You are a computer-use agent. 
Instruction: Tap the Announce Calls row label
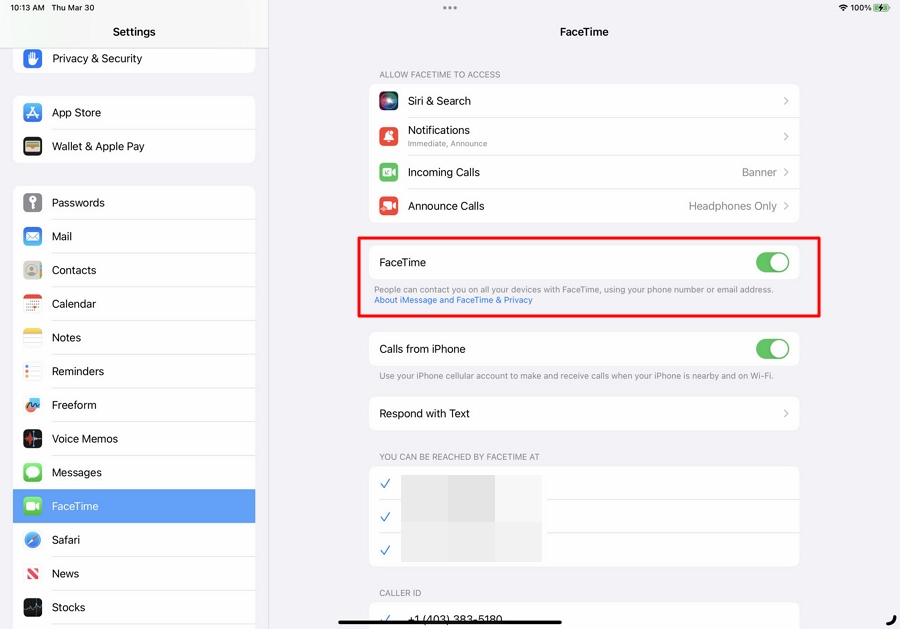point(446,206)
